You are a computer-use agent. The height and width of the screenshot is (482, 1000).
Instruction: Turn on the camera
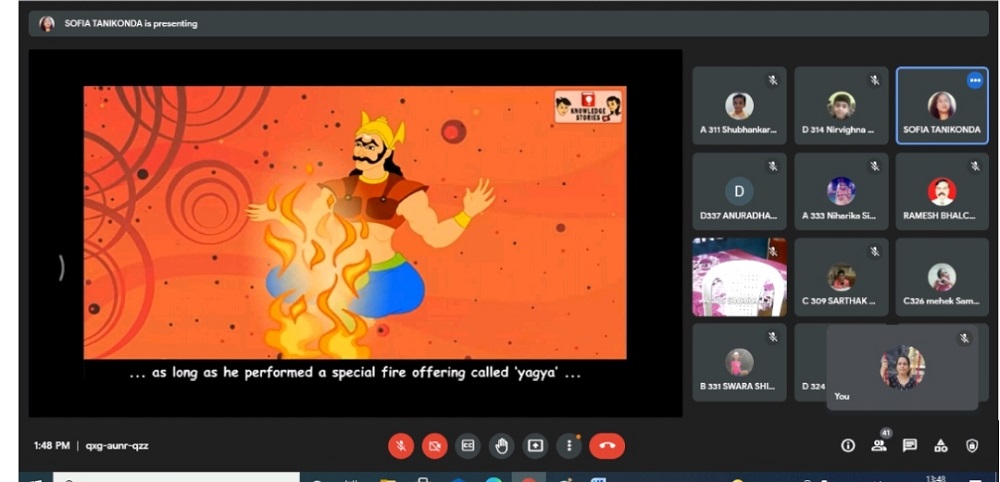434,446
